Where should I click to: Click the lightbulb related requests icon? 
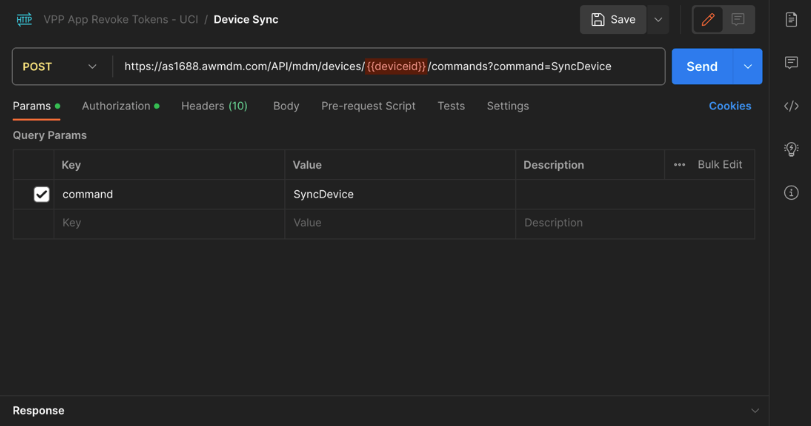pos(791,149)
